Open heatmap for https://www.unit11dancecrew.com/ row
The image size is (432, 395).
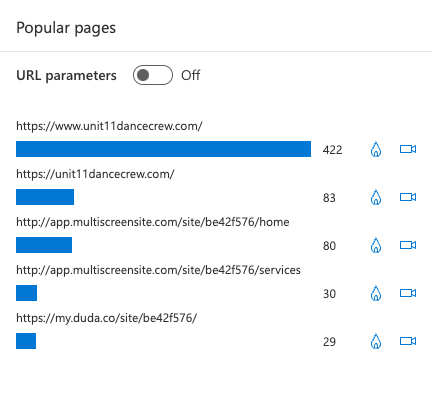[x=376, y=149]
